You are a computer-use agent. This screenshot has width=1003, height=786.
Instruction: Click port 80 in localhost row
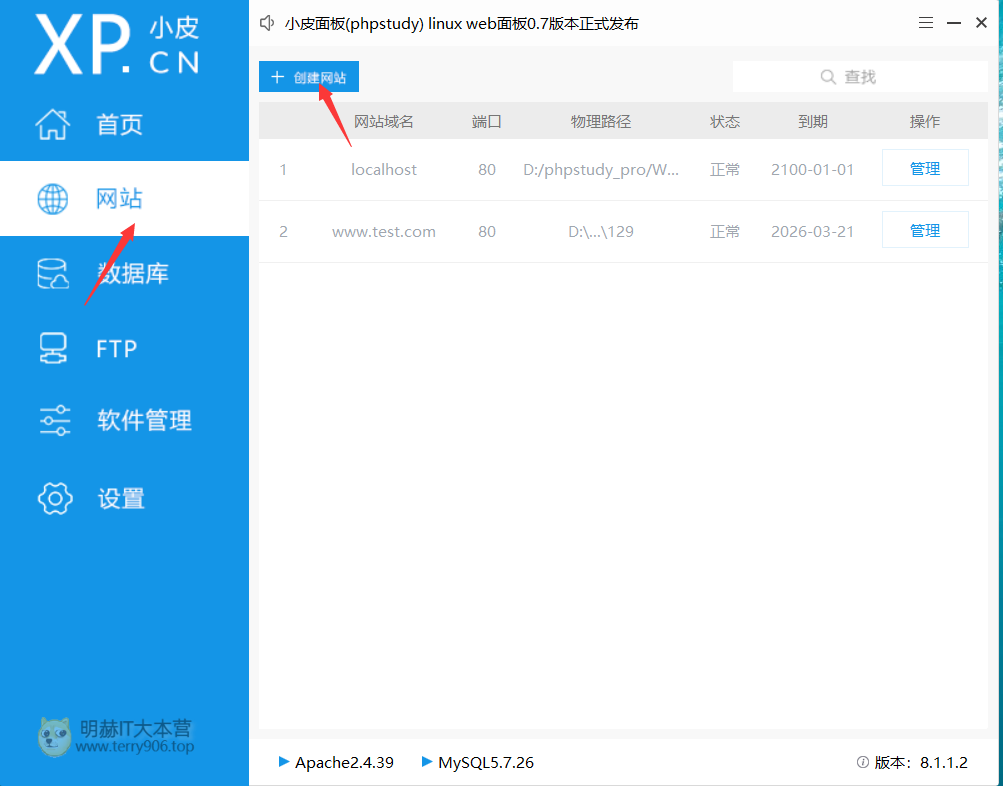click(487, 169)
